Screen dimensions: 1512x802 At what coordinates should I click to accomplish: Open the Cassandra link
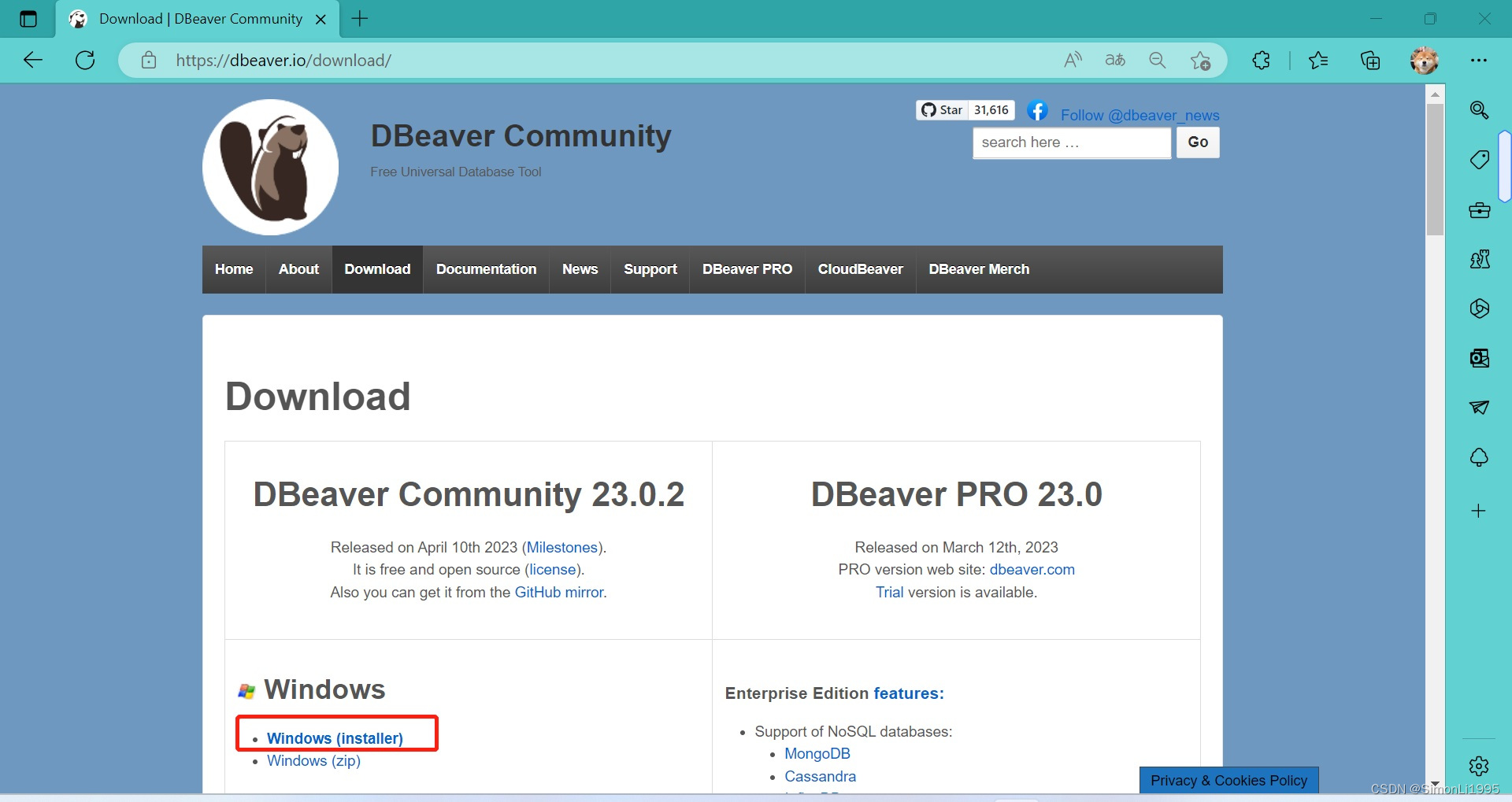click(820, 776)
